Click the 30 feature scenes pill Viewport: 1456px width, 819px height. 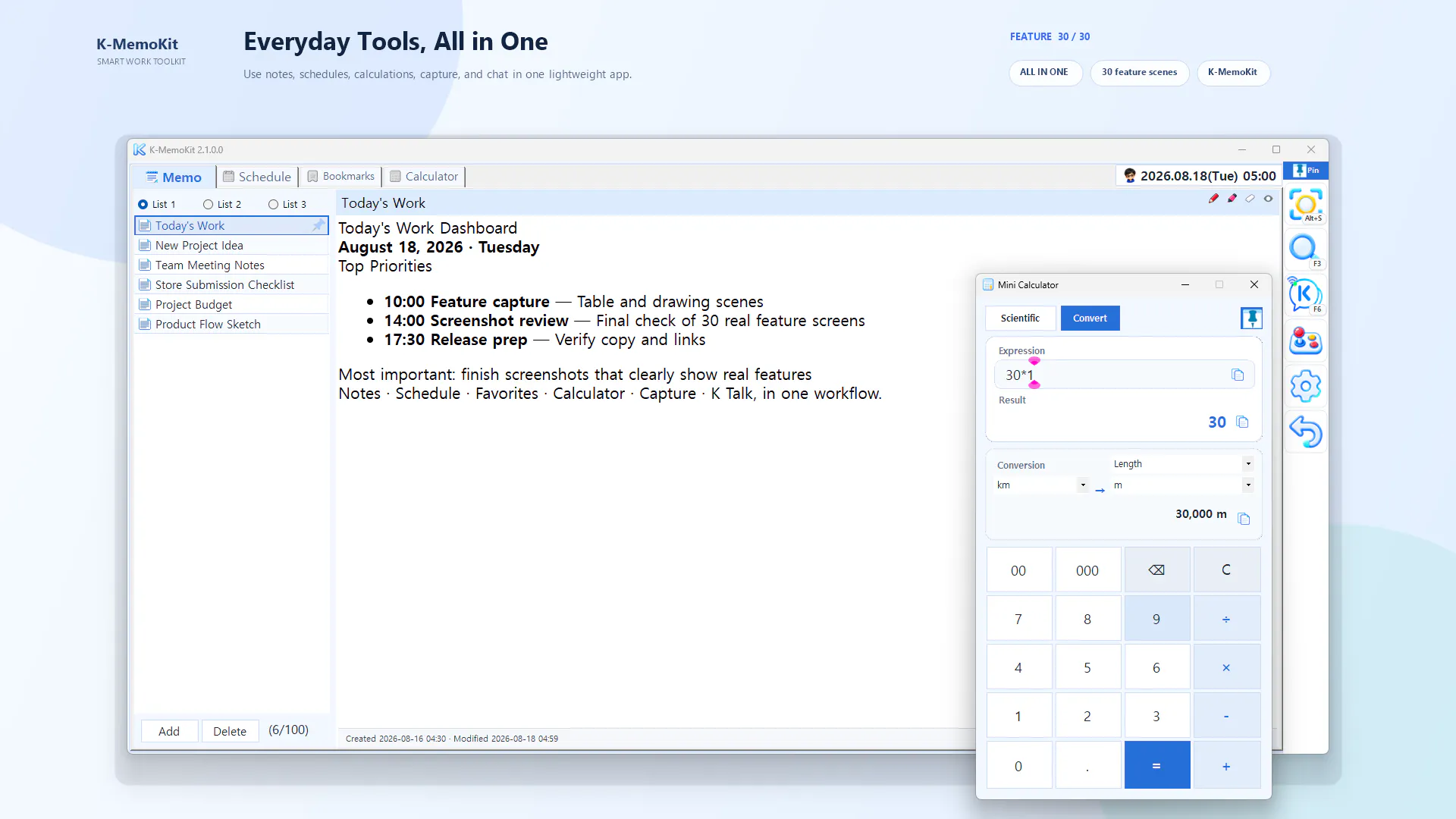[x=1140, y=73]
